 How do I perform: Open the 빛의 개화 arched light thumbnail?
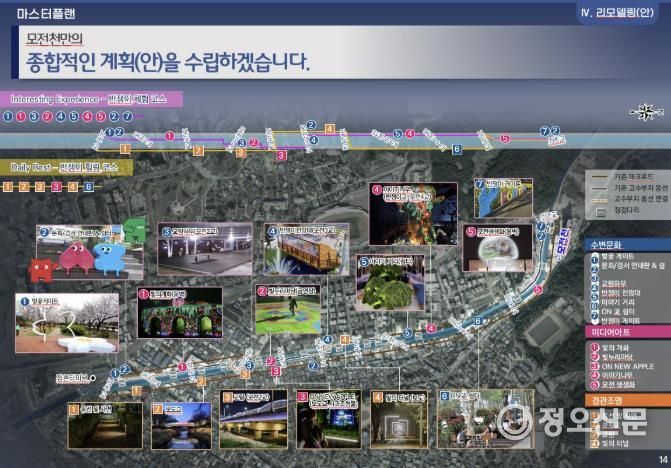pos(180,313)
